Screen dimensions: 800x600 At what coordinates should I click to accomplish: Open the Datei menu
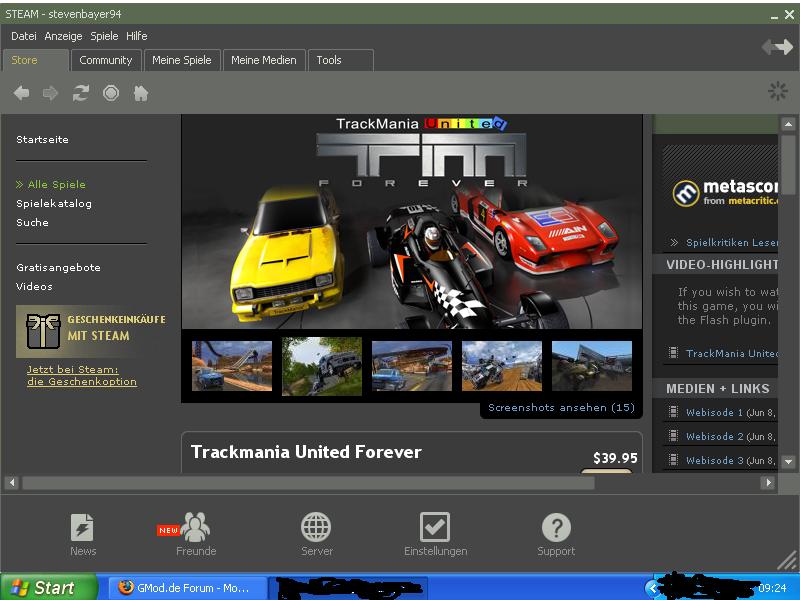coord(23,36)
